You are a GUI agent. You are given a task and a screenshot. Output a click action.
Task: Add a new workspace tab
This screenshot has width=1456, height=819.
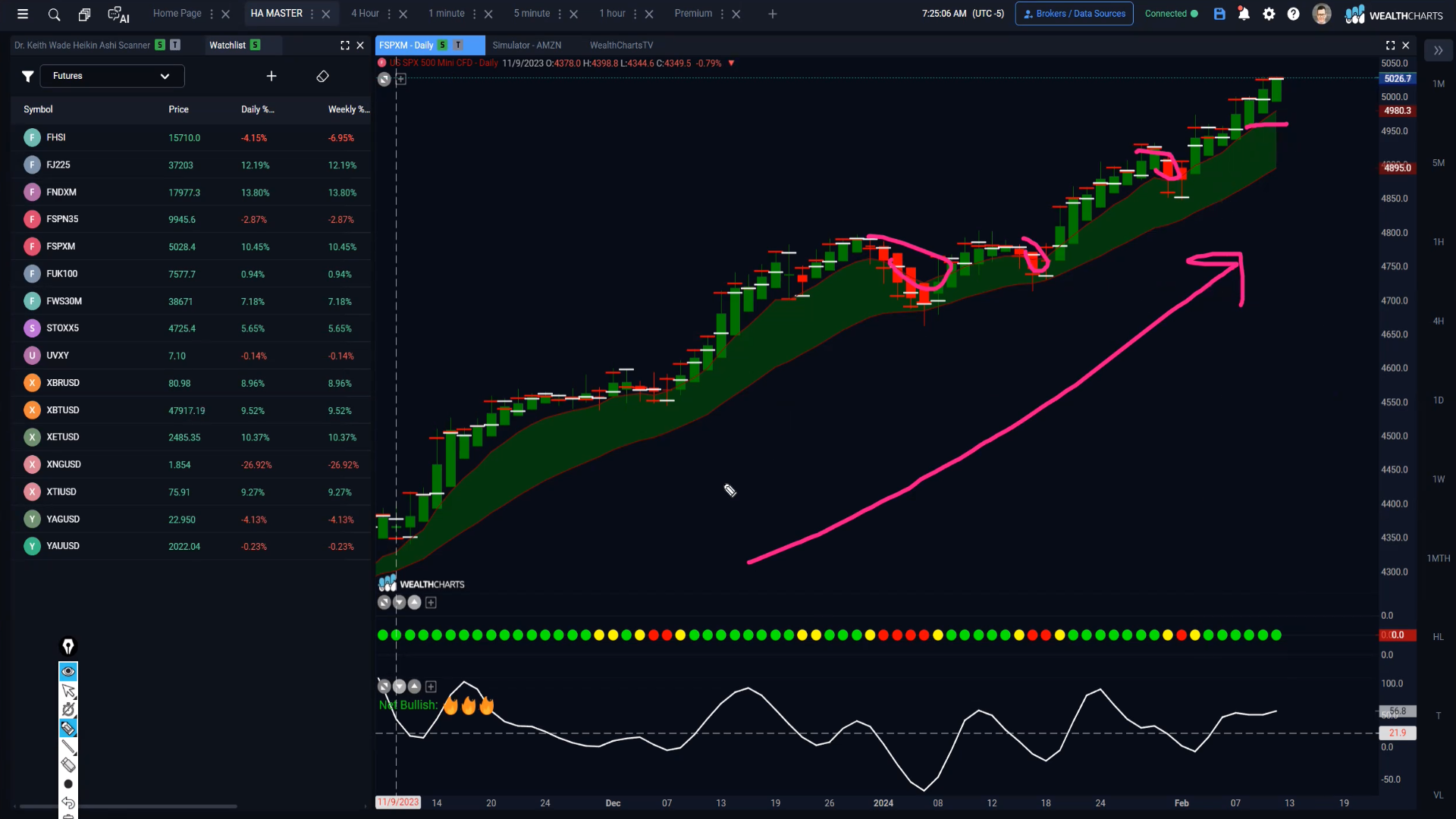[772, 14]
